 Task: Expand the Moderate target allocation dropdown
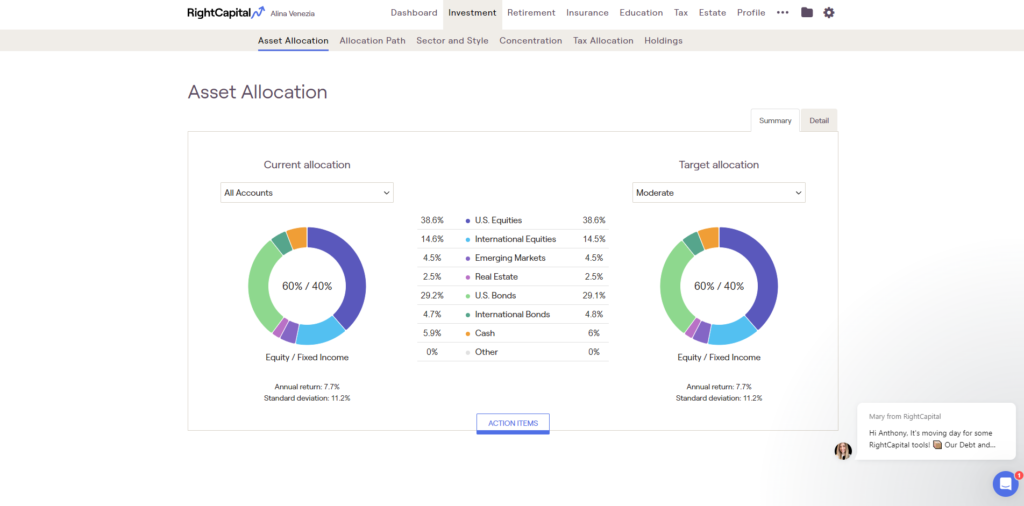tap(718, 192)
